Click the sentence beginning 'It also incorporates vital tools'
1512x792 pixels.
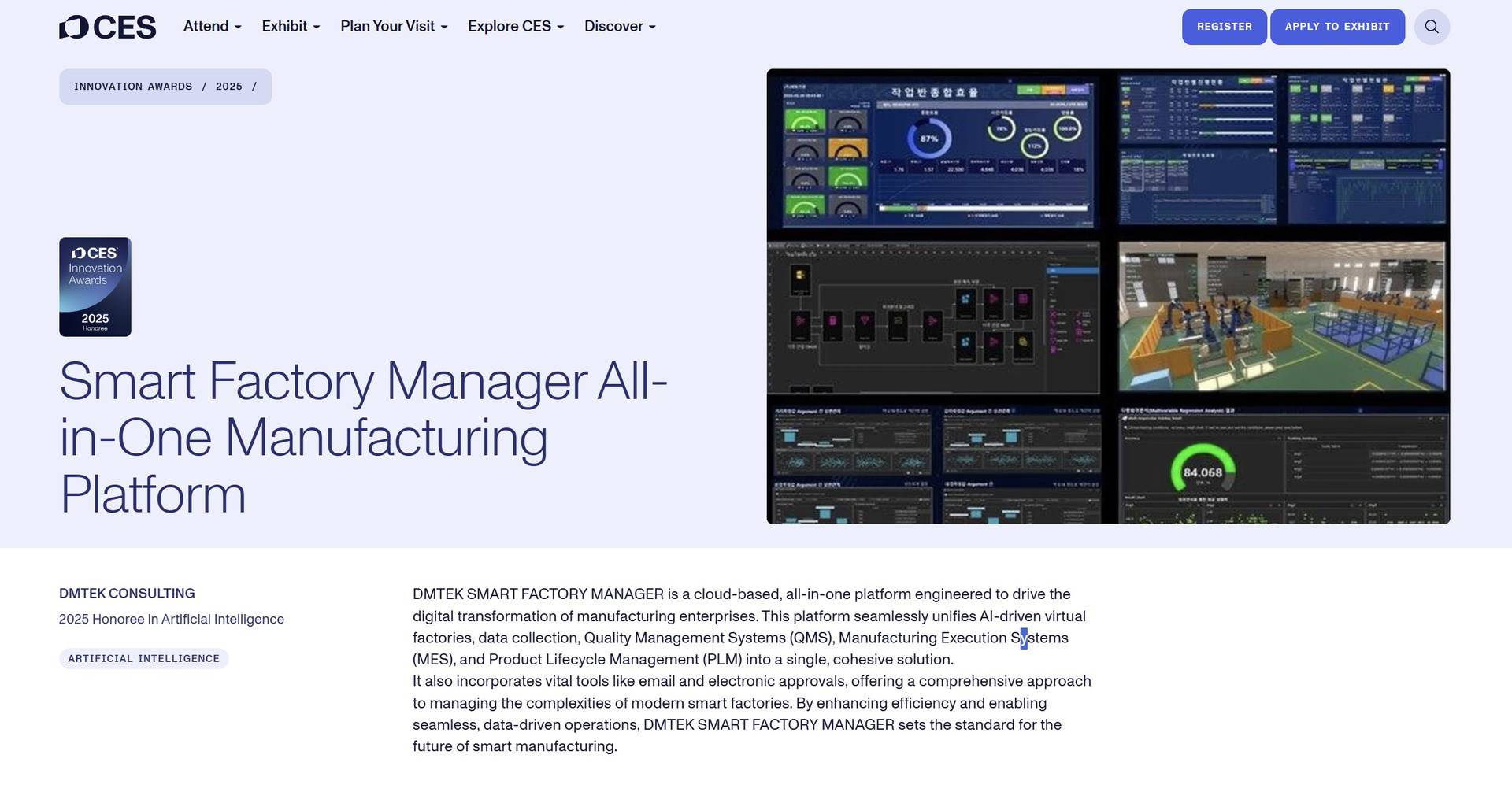pyautogui.click(x=752, y=713)
